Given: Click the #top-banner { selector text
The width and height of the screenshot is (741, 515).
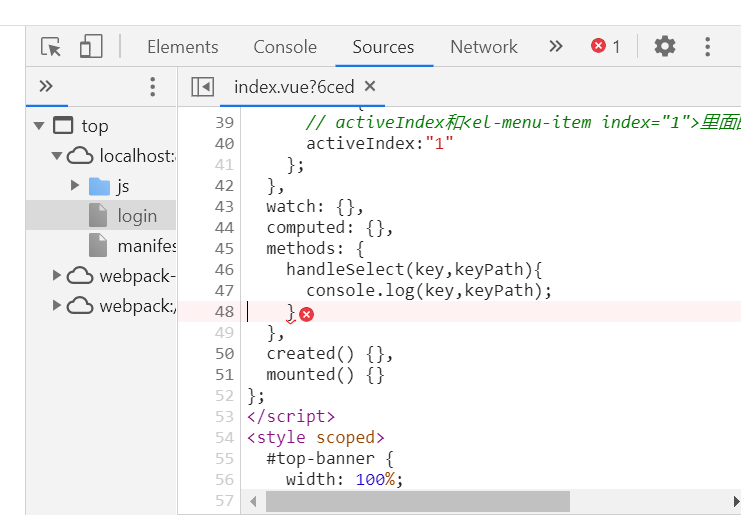Looking at the screenshot, I should pos(330,458).
